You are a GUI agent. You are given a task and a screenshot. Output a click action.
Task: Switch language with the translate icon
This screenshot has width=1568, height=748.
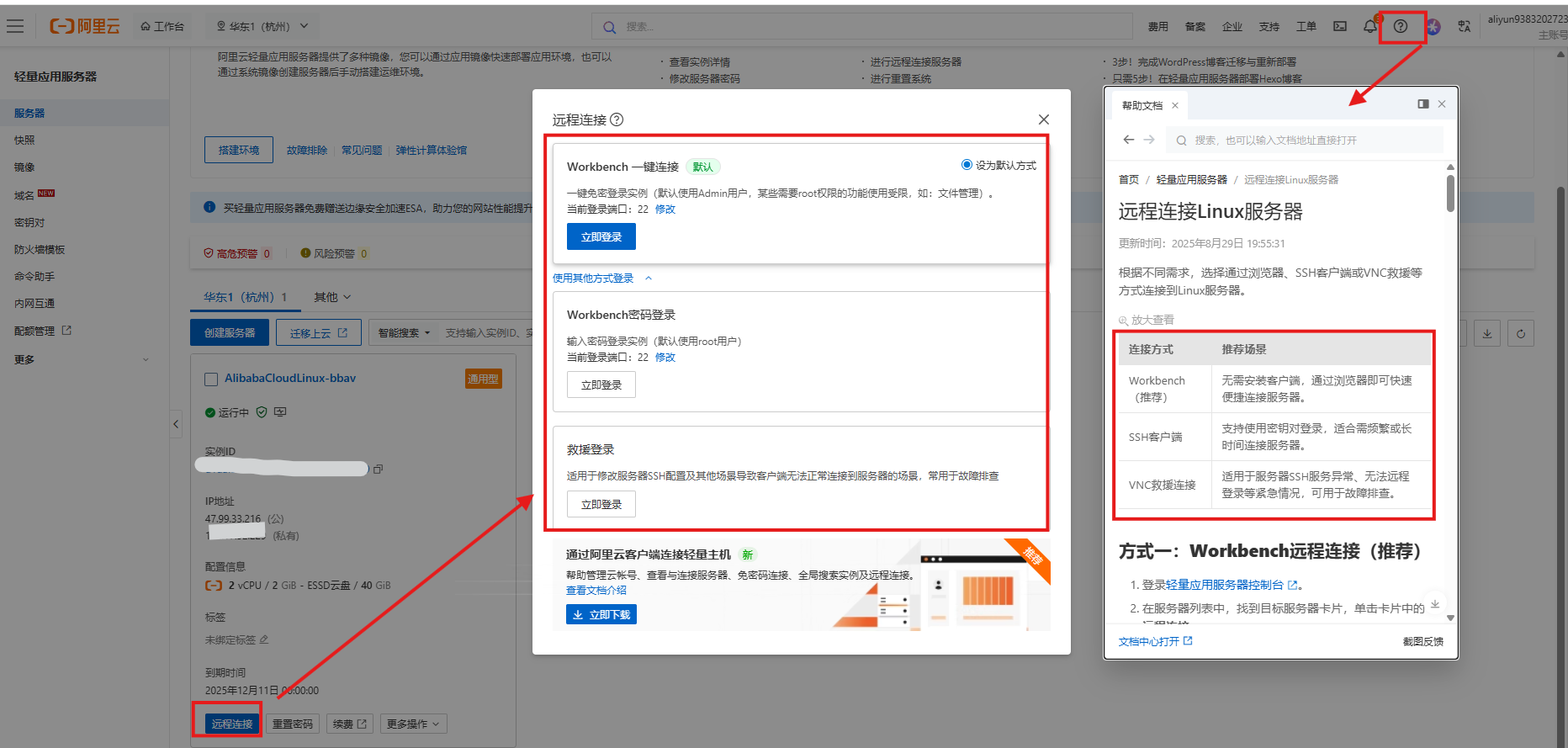pyautogui.click(x=1465, y=26)
